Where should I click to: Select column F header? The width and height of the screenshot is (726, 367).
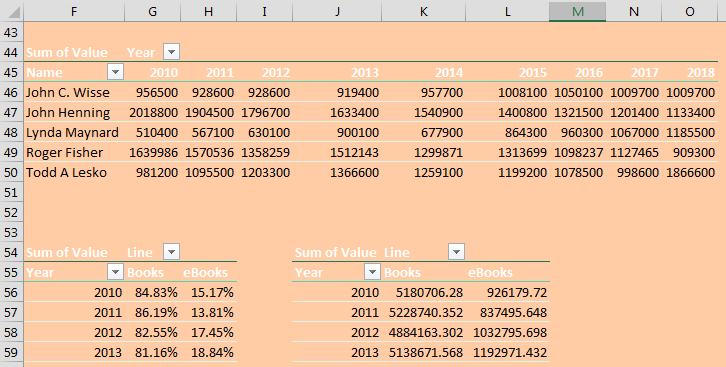pyautogui.click(x=74, y=11)
